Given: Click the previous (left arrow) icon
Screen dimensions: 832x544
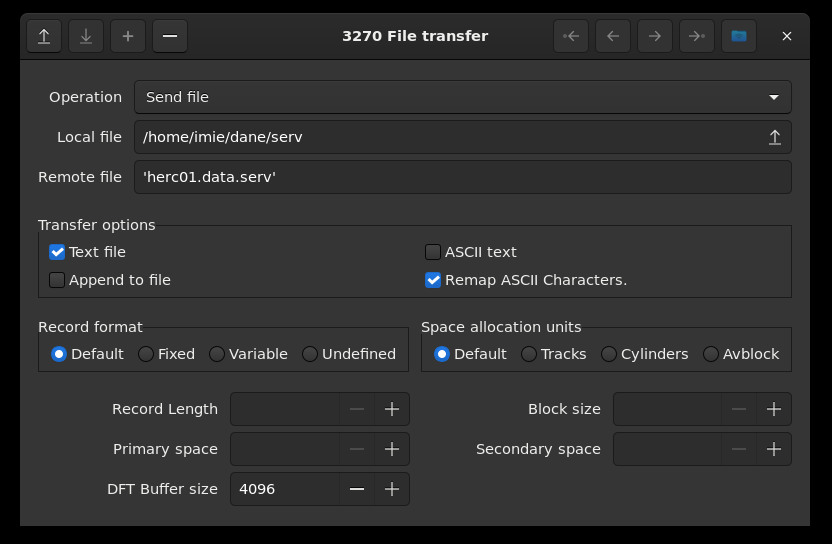Looking at the screenshot, I should point(613,36).
